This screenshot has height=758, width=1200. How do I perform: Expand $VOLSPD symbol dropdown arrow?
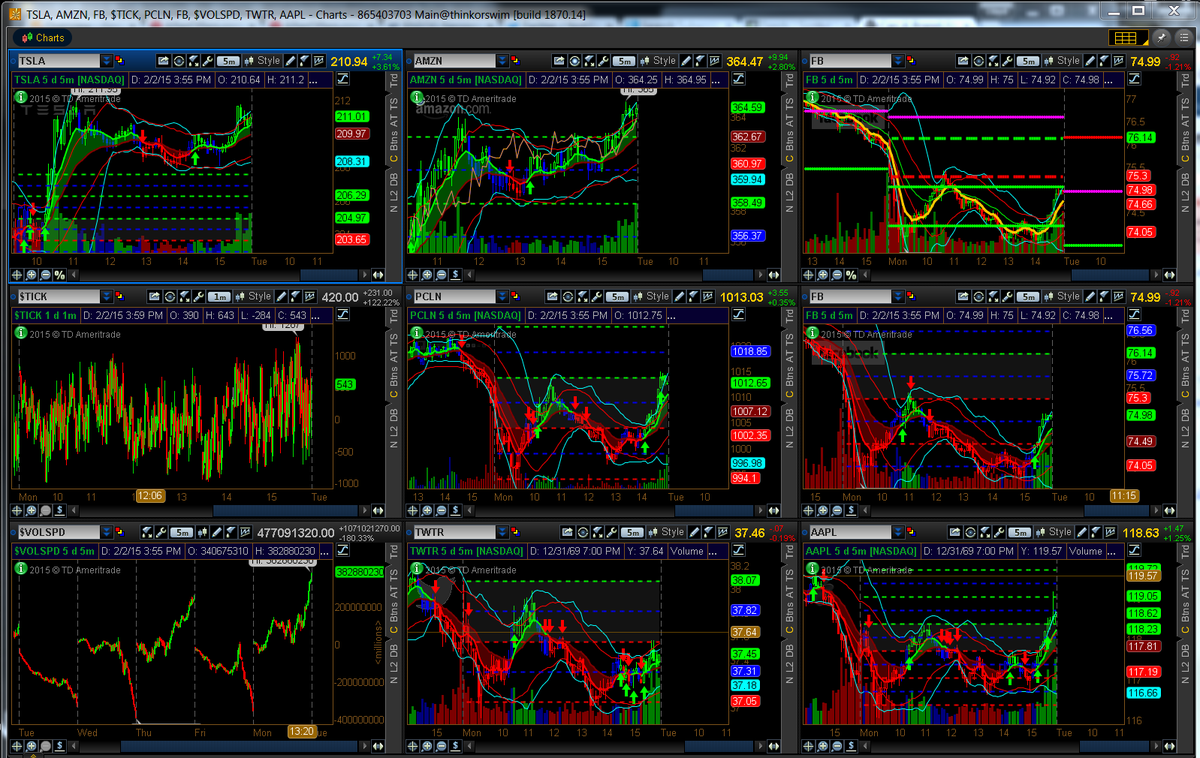(107, 533)
